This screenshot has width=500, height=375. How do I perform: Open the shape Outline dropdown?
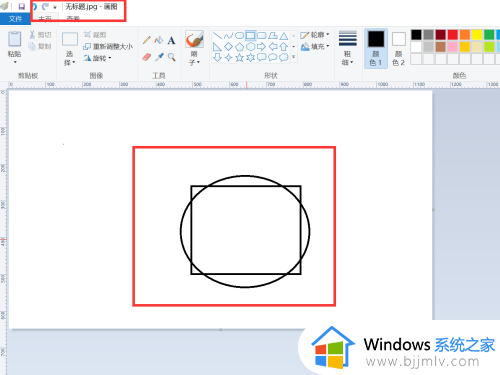click(315, 35)
